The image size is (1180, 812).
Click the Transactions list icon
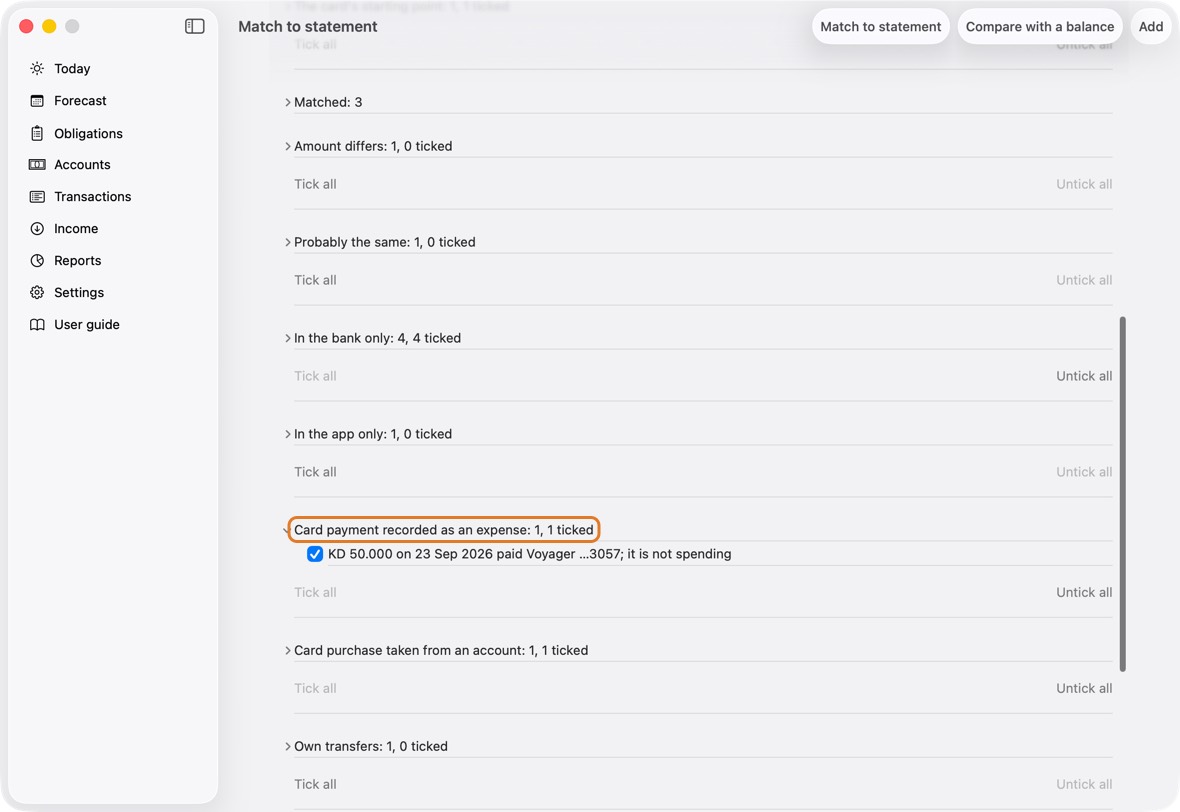coord(37,196)
